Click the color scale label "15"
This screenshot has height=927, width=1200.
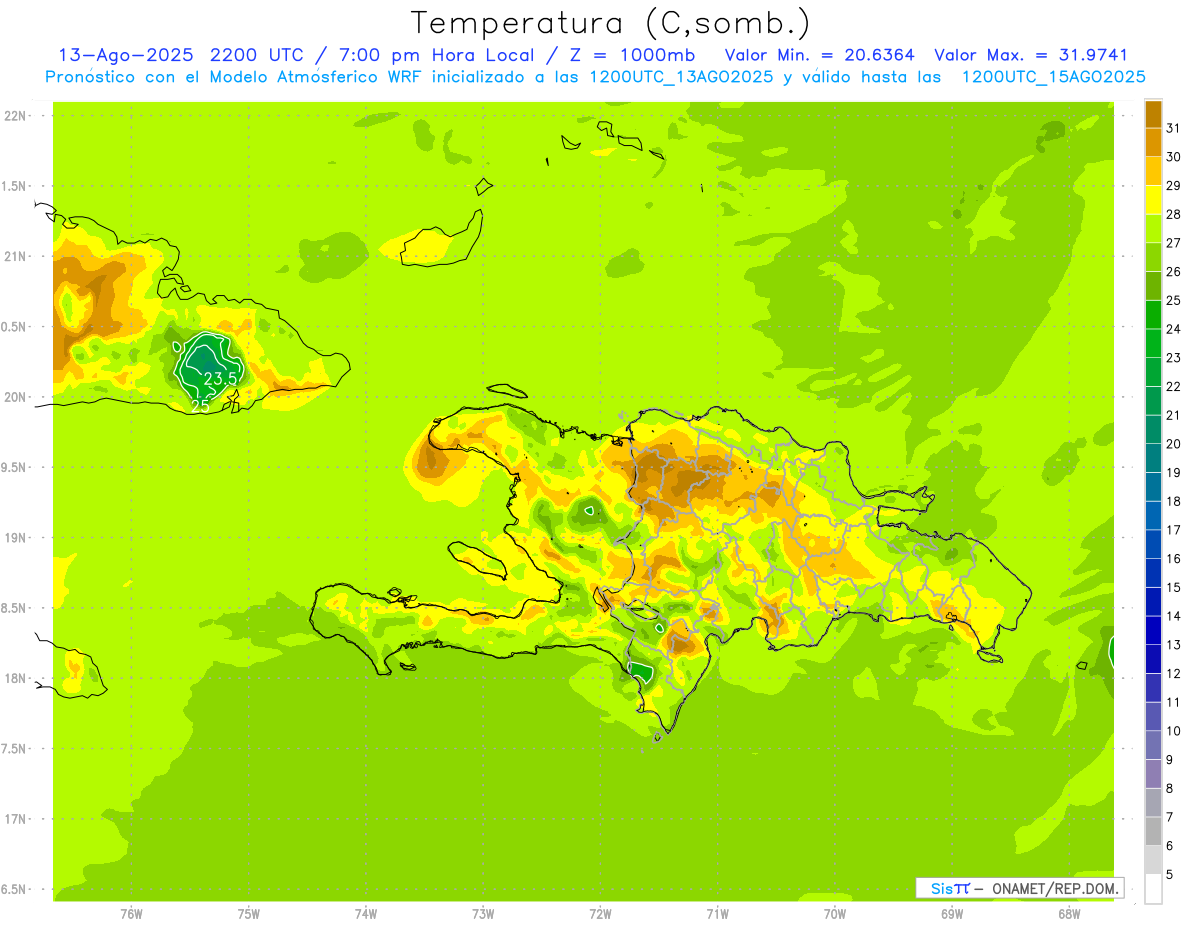[x=1174, y=587]
